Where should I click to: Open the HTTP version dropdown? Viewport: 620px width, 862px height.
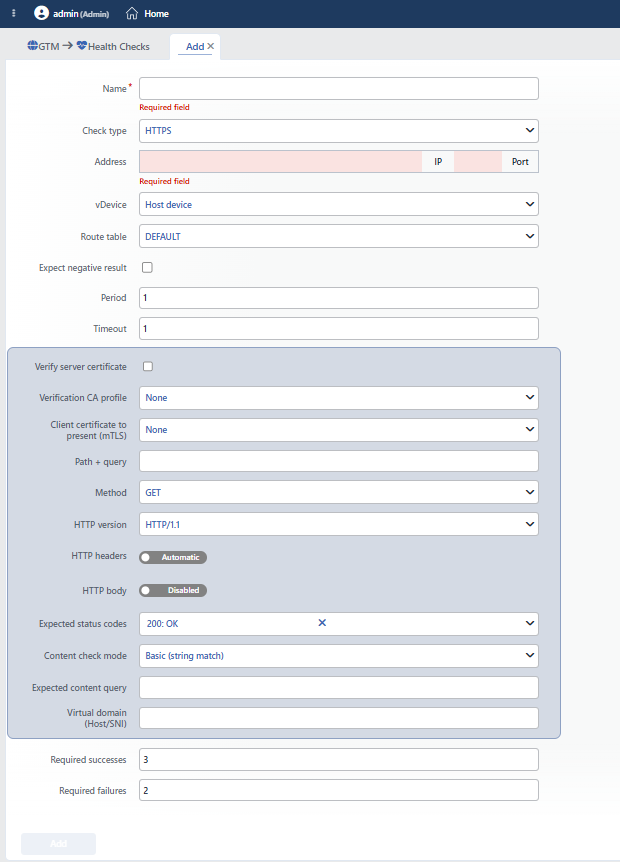click(x=339, y=524)
